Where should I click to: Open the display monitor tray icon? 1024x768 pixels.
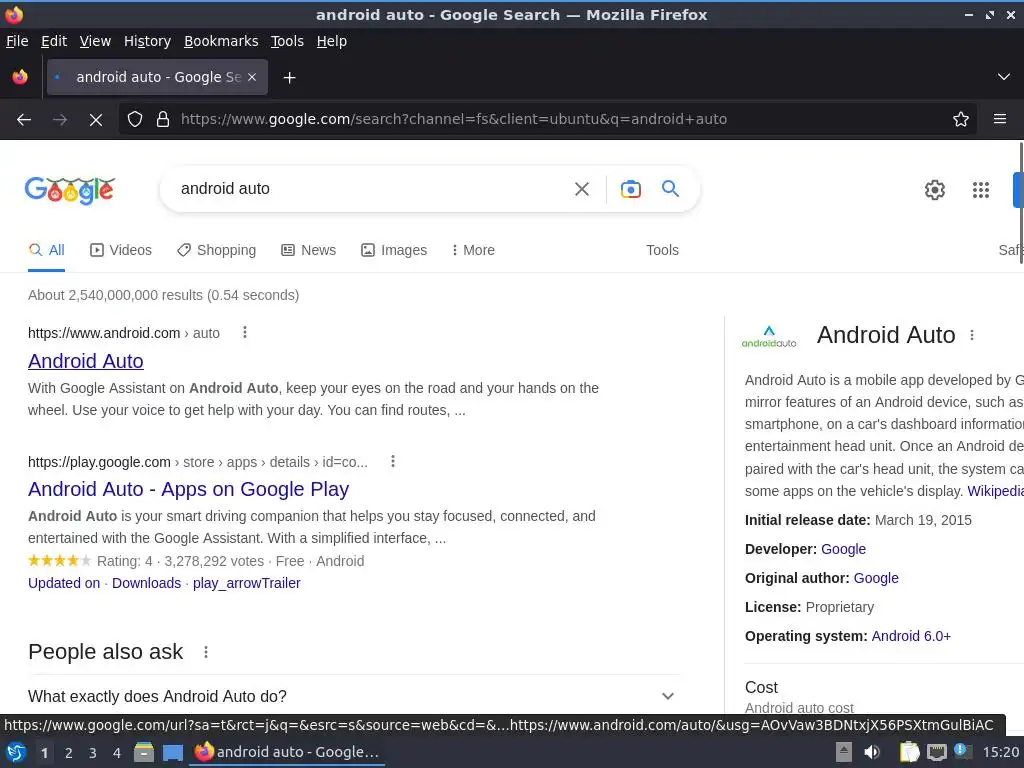[x=936, y=752]
